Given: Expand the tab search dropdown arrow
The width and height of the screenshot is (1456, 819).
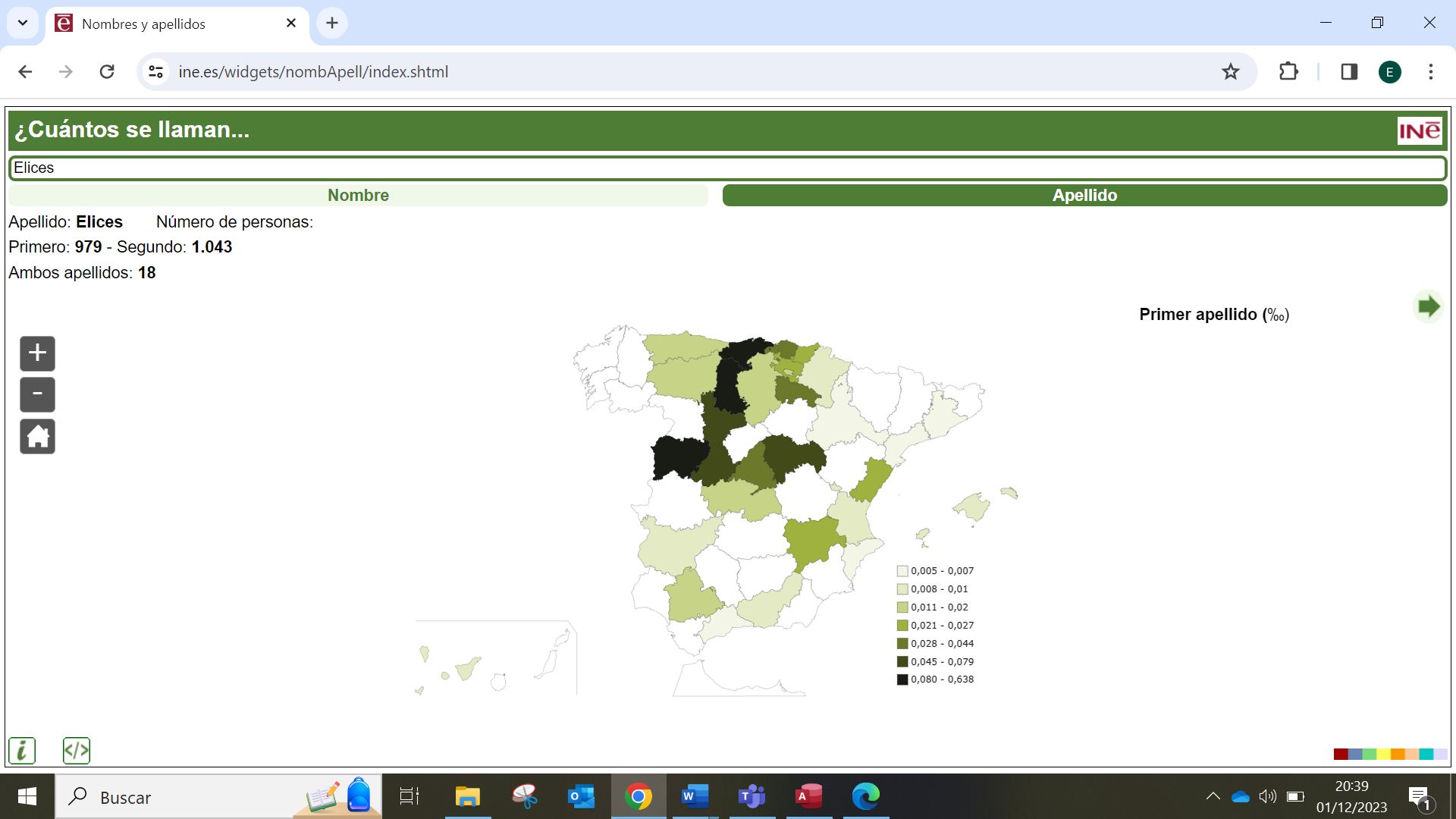Looking at the screenshot, I should (x=23, y=23).
